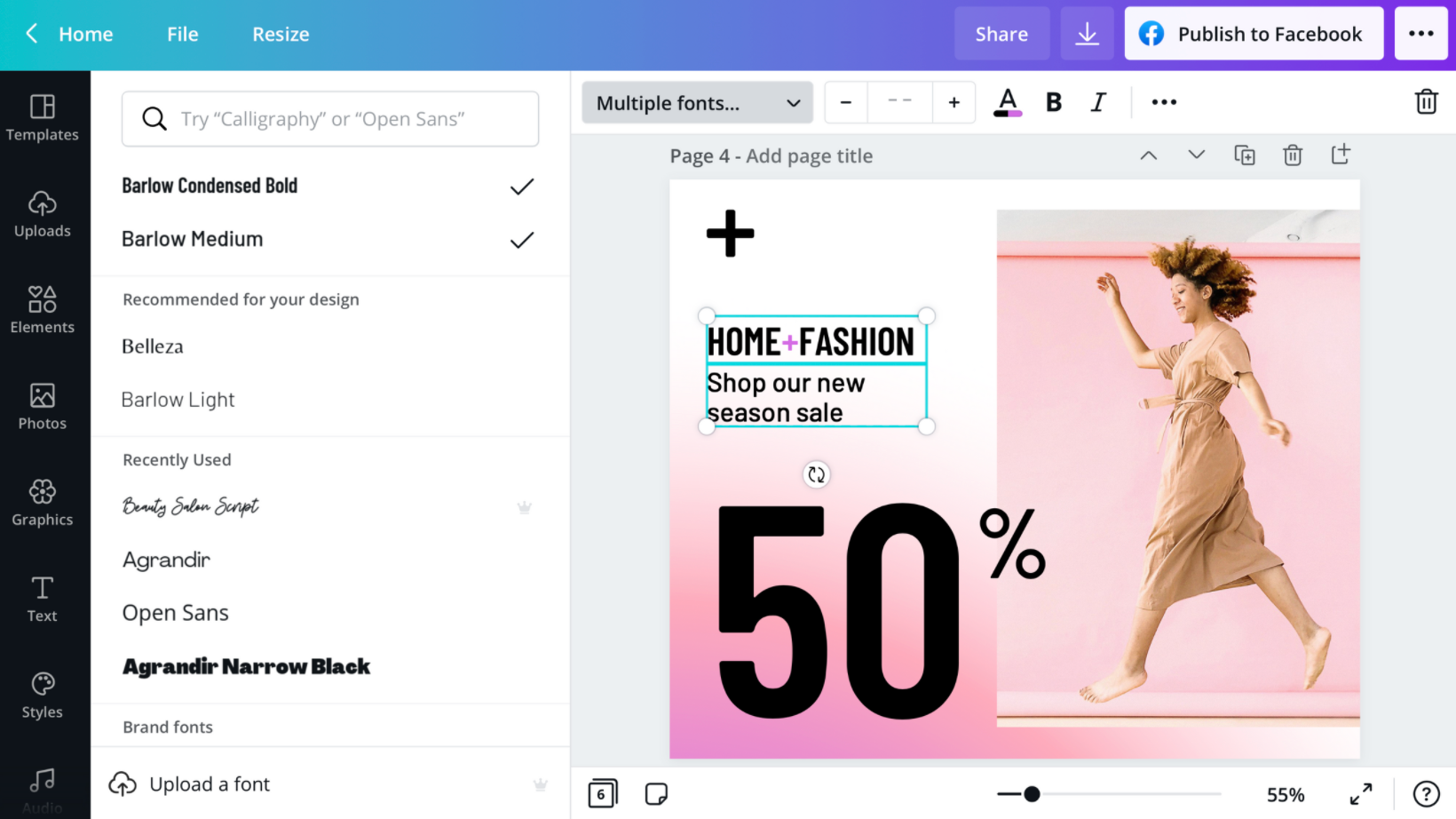Open the Text panel
Viewport: 1456px width, 819px height.
(x=43, y=599)
